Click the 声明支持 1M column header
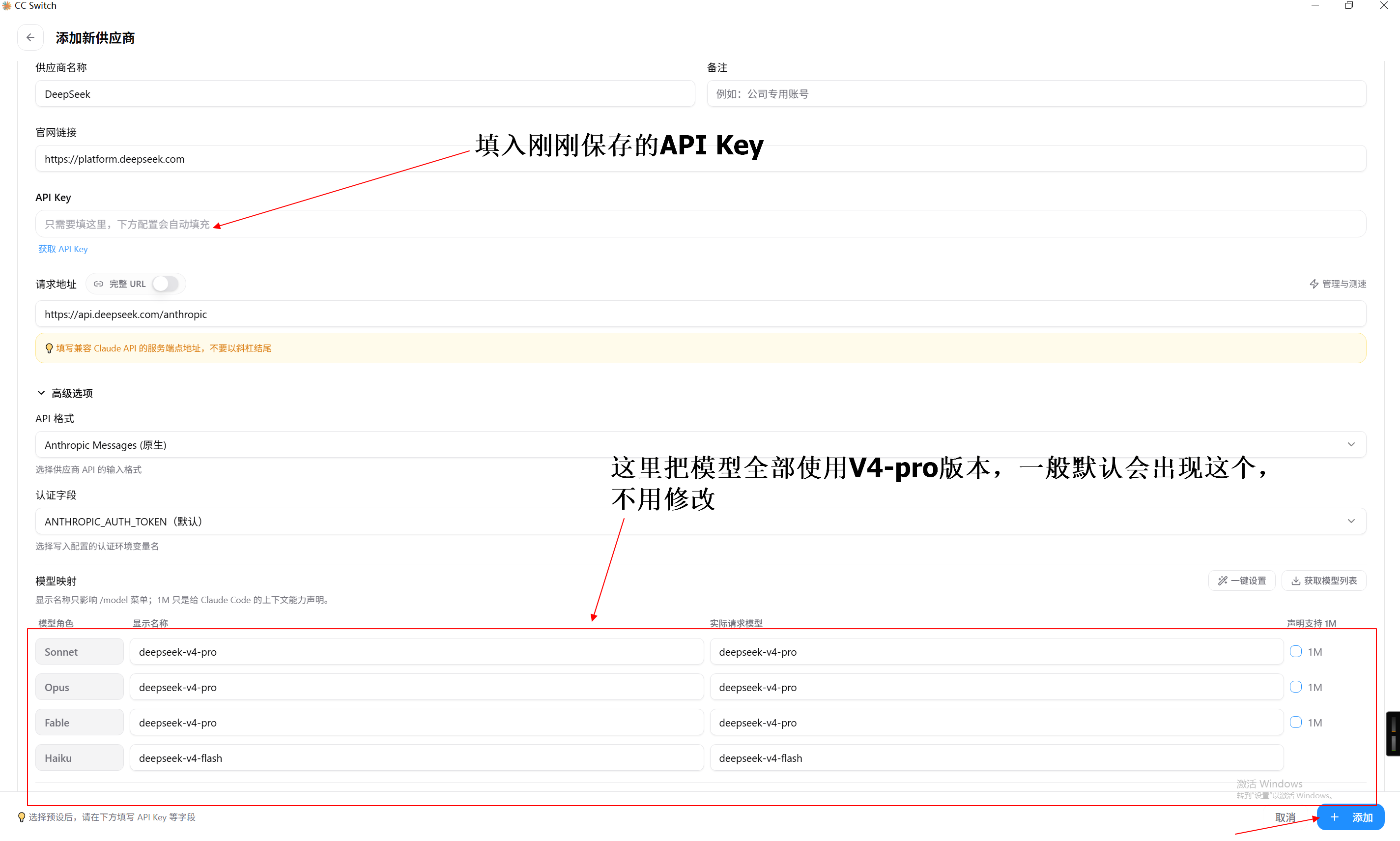The height and width of the screenshot is (841, 1400). [1311, 623]
